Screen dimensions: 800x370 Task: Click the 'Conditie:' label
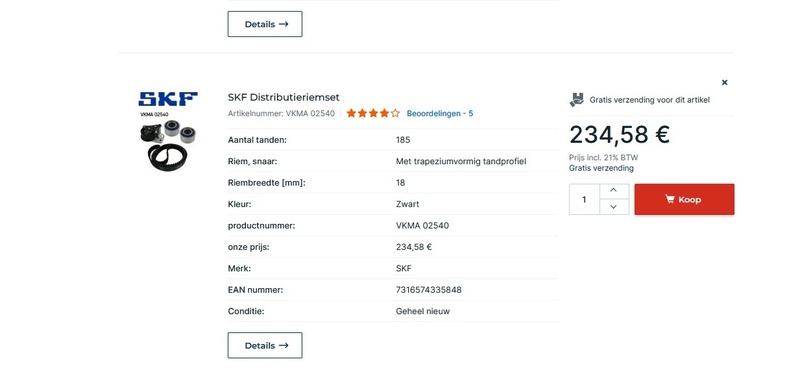tap(246, 311)
